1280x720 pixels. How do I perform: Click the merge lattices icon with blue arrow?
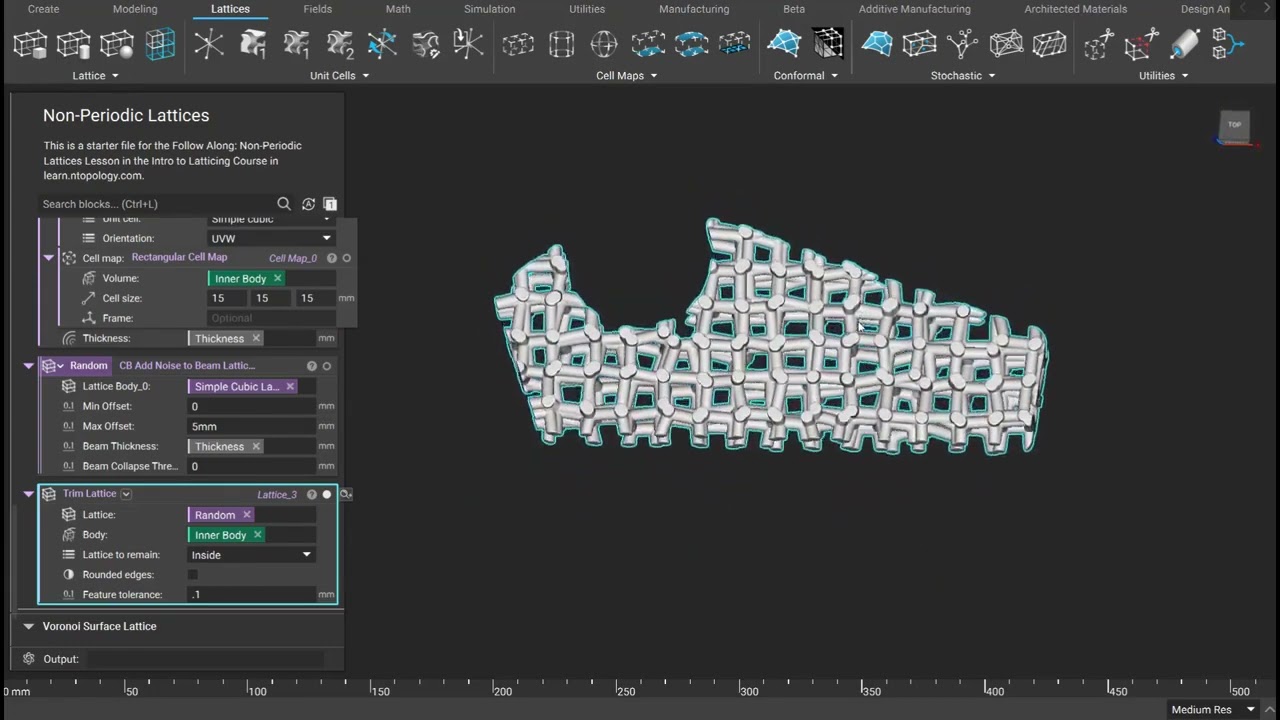pos(1227,44)
